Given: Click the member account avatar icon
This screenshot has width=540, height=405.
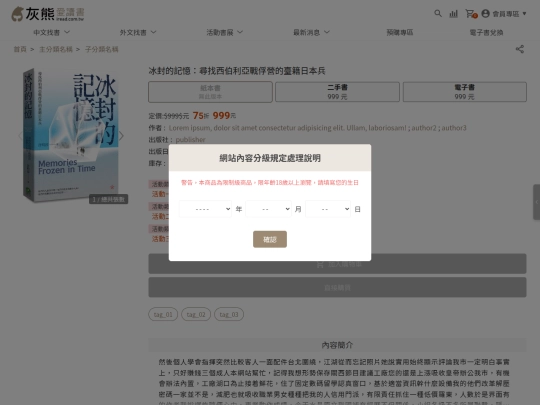Looking at the screenshot, I should tap(486, 14).
